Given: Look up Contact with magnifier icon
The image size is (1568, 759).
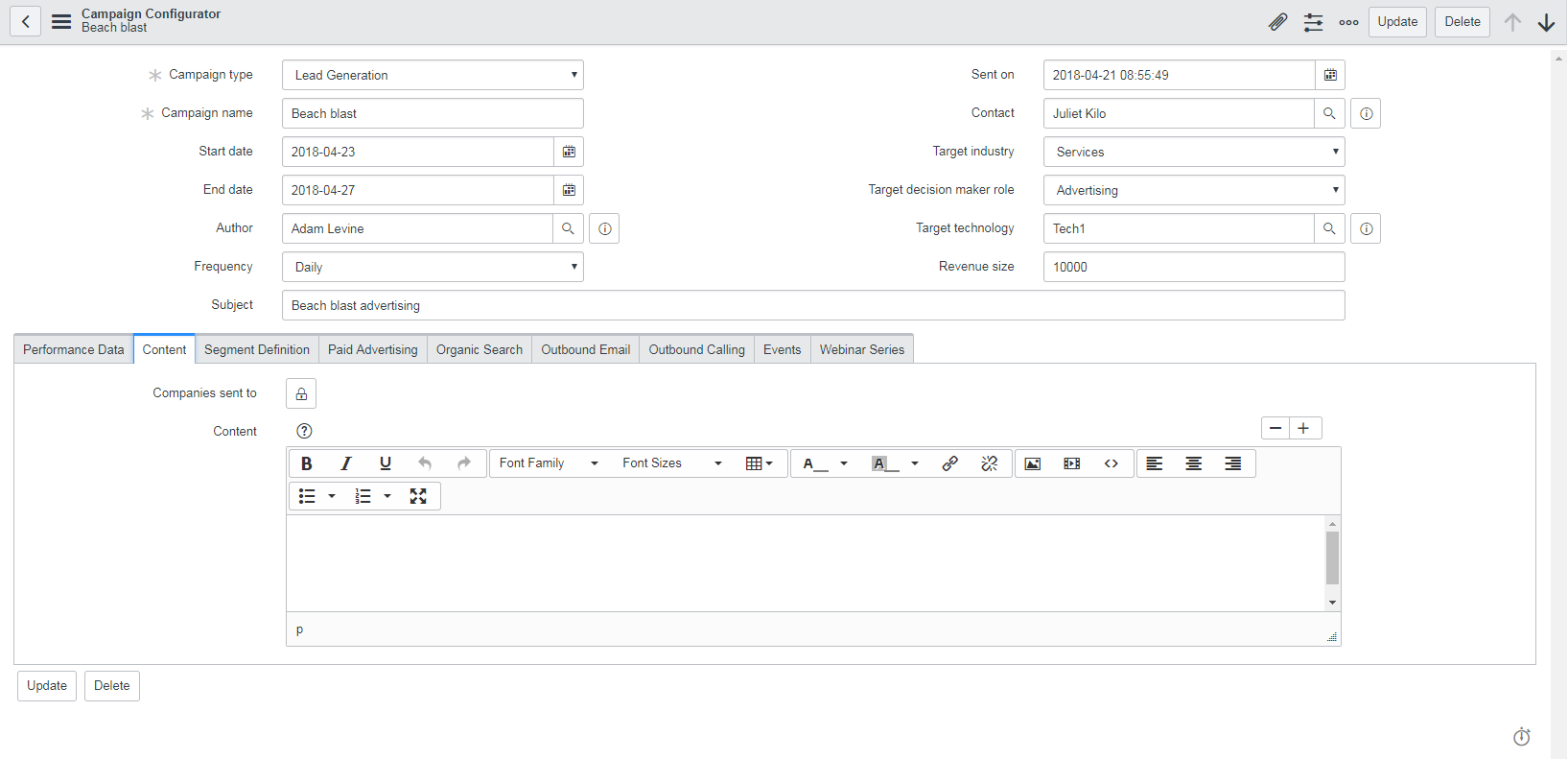Looking at the screenshot, I should [x=1329, y=113].
